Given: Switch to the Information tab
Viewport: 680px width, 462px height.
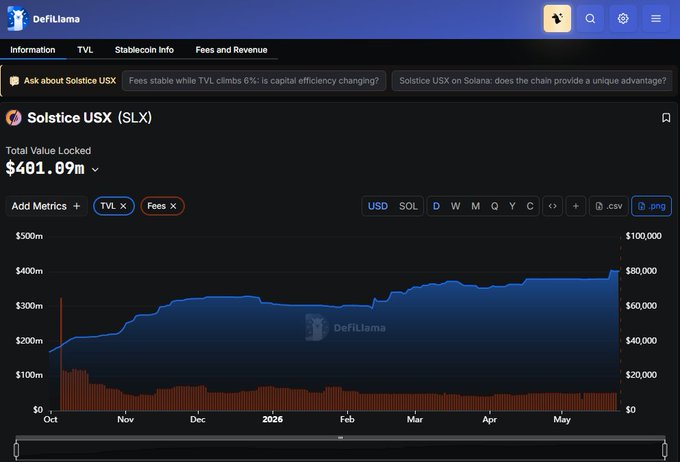Looking at the screenshot, I should 33,50.
